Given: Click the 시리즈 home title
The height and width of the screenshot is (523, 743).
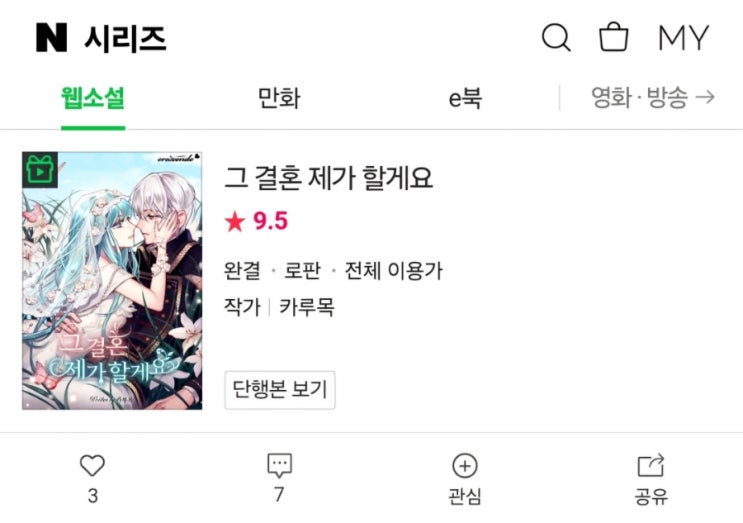Looking at the screenshot, I should pos(125,38).
